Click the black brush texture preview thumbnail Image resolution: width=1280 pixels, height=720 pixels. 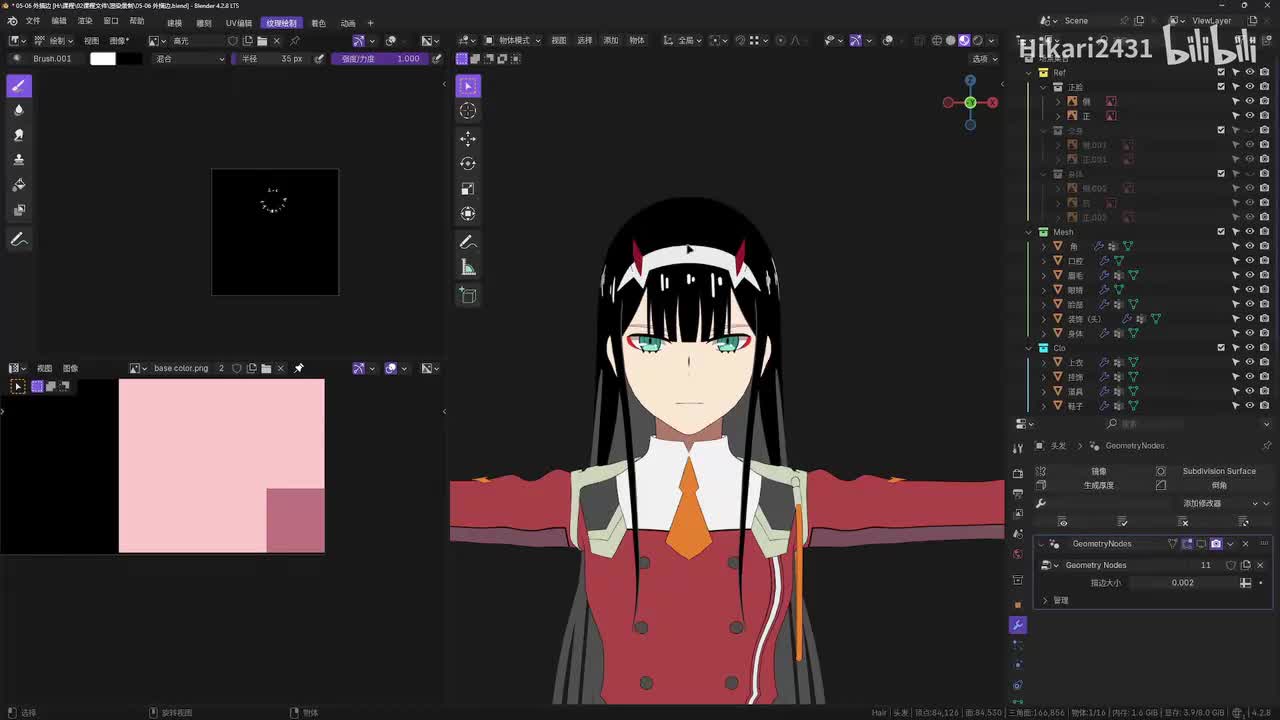point(275,232)
